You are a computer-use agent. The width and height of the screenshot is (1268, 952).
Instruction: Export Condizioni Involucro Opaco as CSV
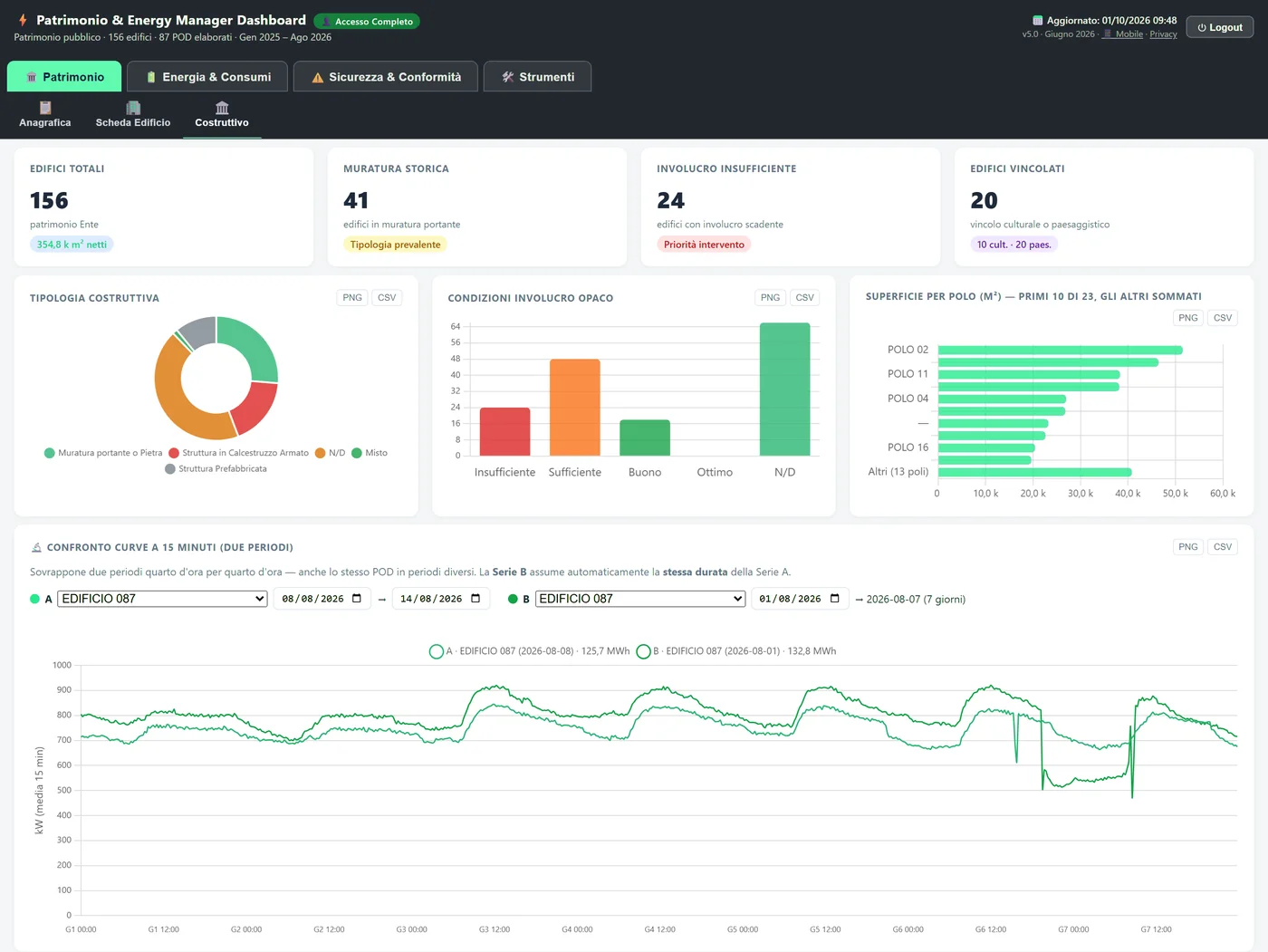point(805,298)
